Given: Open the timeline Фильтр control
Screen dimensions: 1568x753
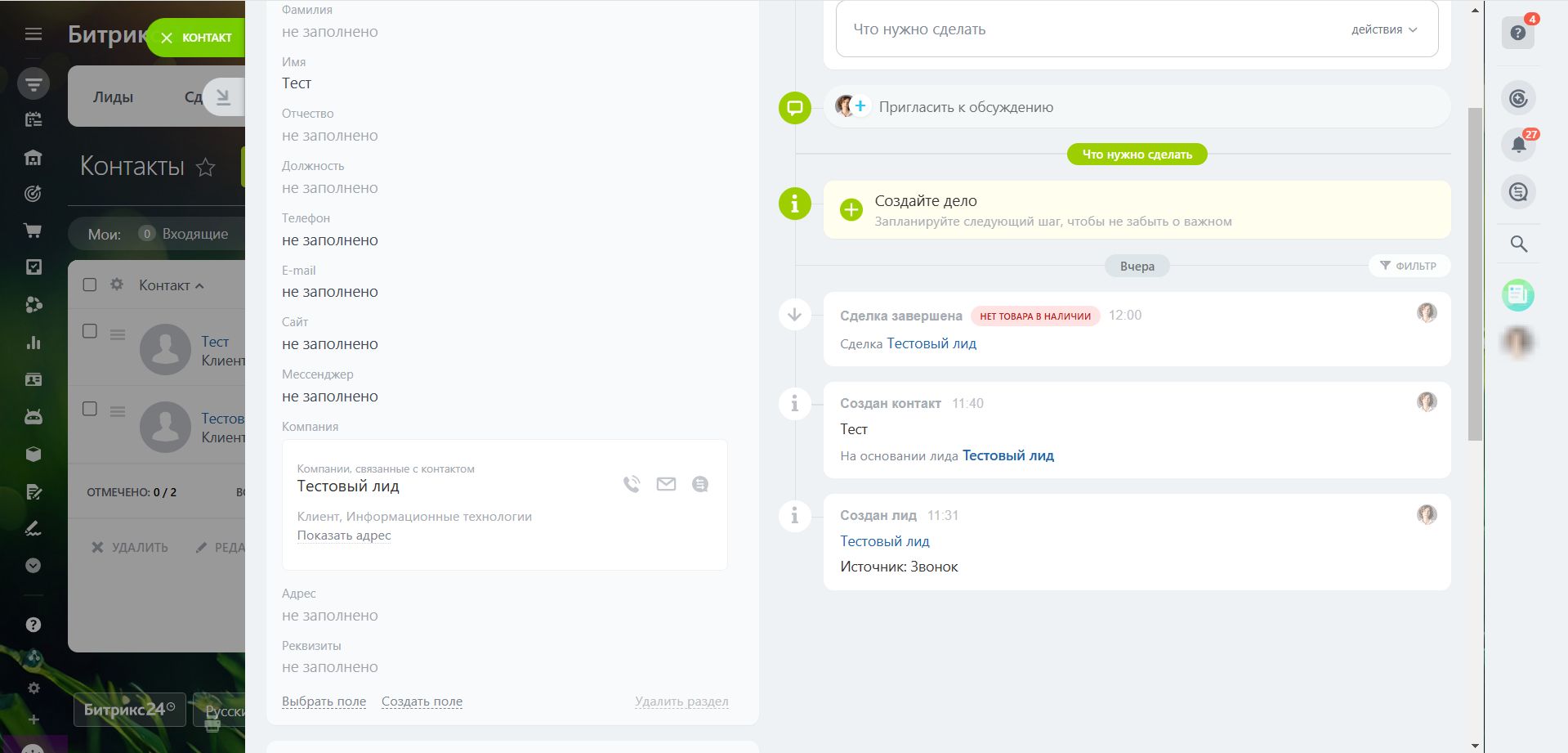Looking at the screenshot, I should coord(1409,266).
